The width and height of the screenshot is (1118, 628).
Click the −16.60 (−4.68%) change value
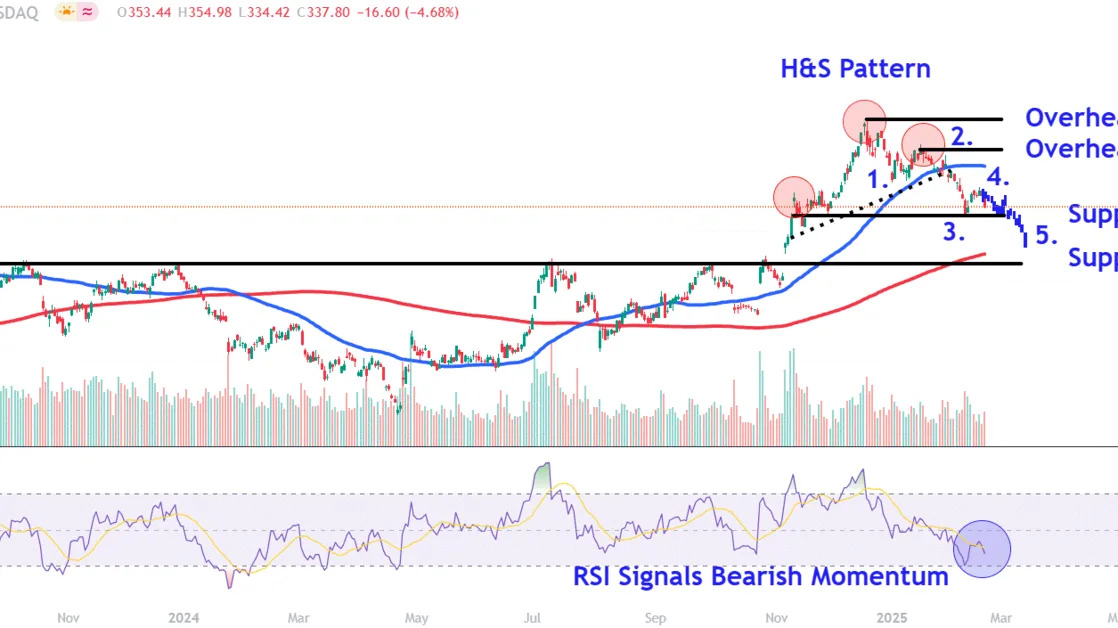coord(407,12)
